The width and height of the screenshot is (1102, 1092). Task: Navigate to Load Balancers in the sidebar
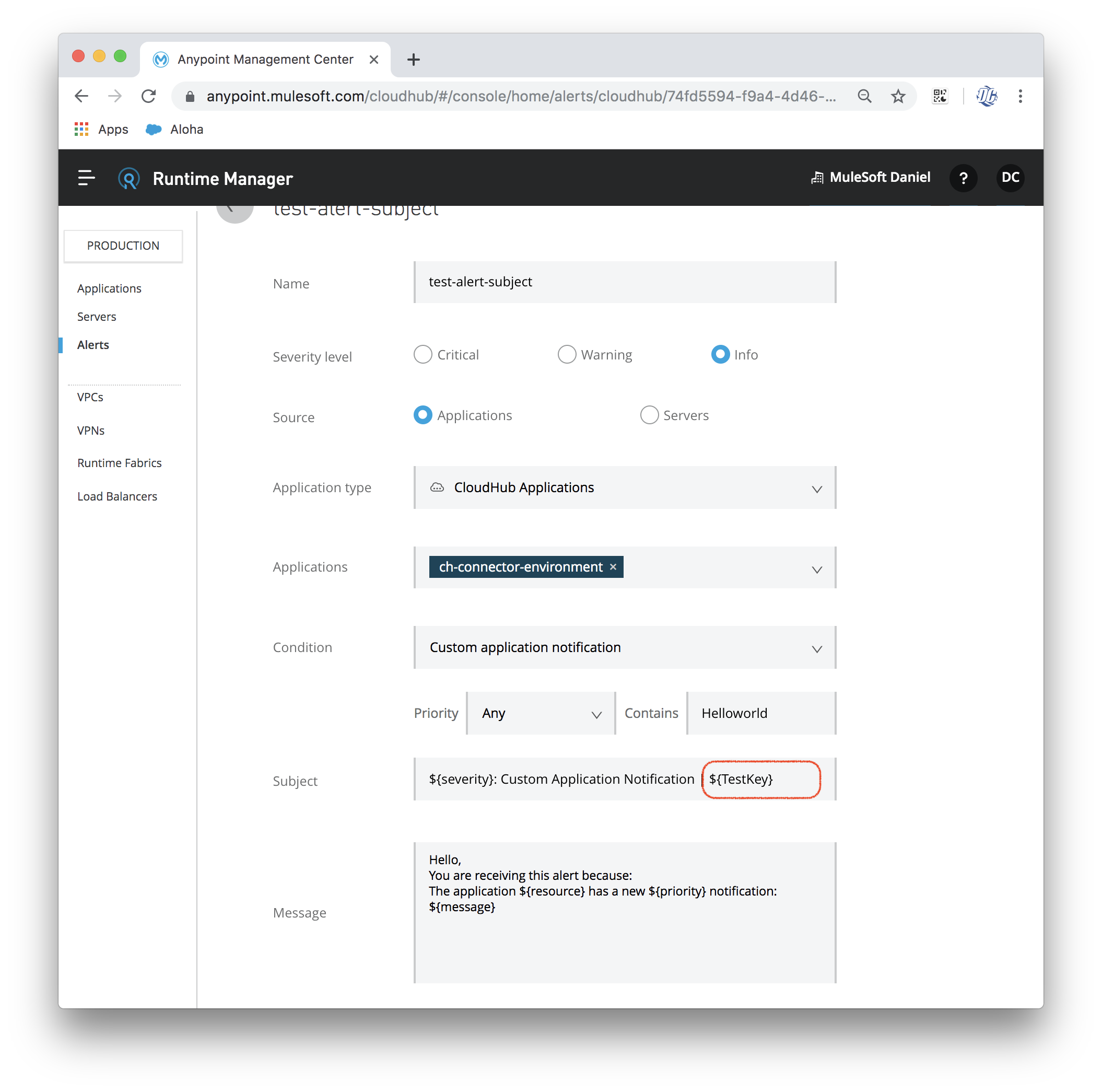pyautogui.click(x=117, y=496)
